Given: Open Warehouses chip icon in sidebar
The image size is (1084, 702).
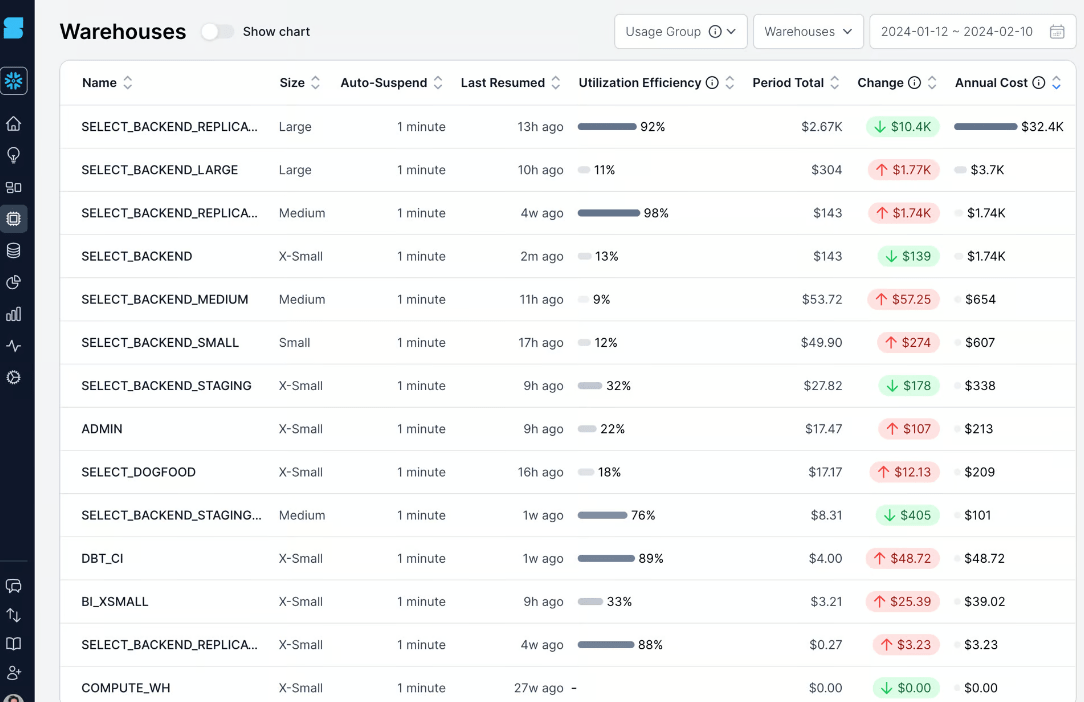Looking at the screenshot, I should pyautogui.click(x=13, y=219).
